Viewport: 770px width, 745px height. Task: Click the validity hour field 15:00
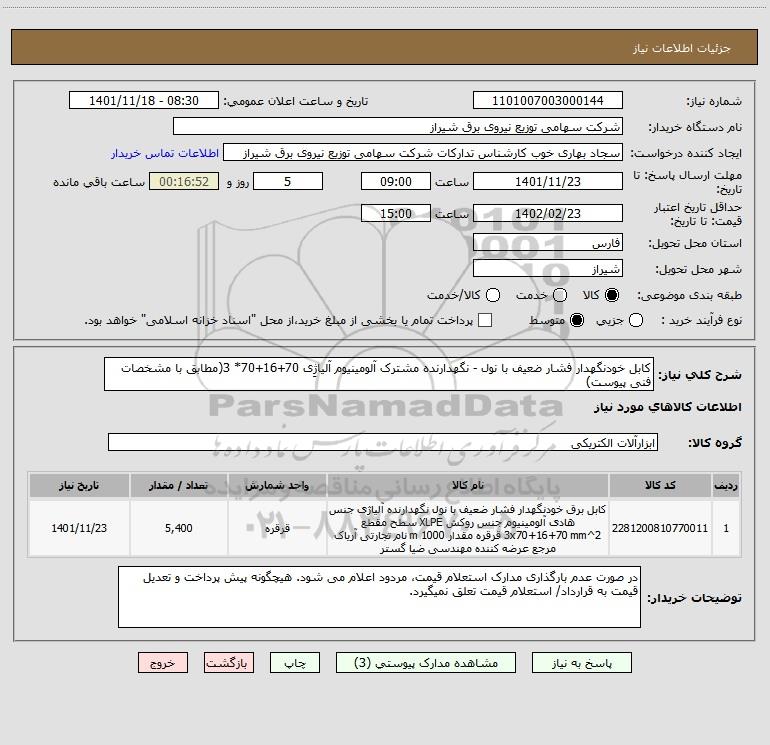point(396,214)
